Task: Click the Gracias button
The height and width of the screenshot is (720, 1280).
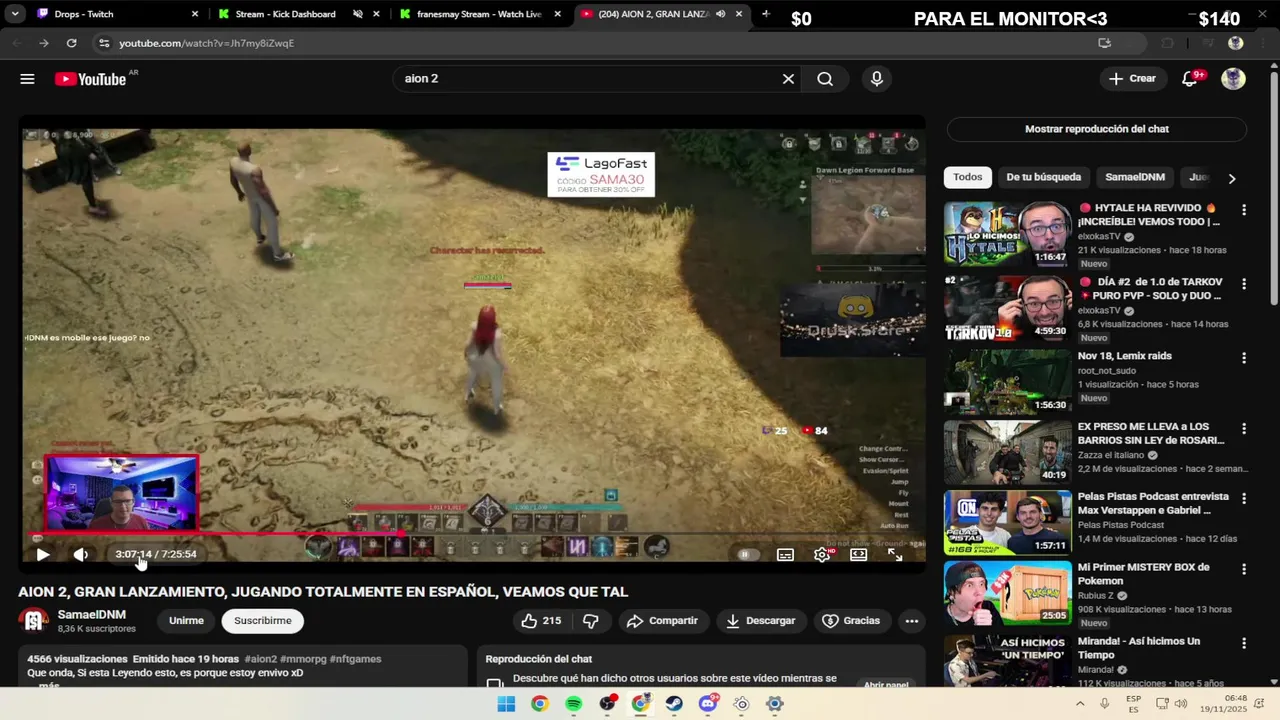Action: pos(851,621)
